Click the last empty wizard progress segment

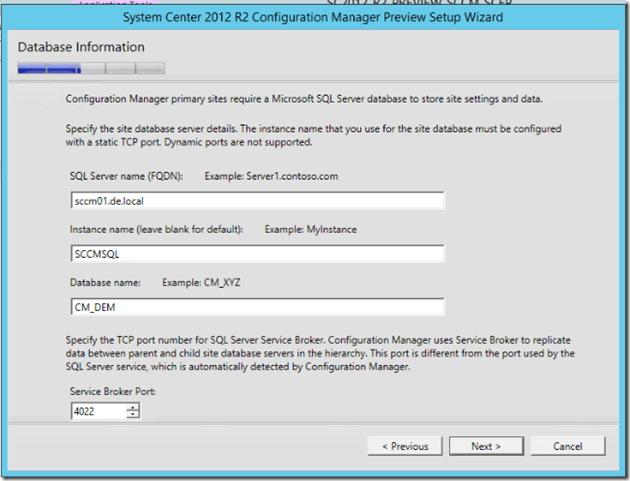[151, 68]
